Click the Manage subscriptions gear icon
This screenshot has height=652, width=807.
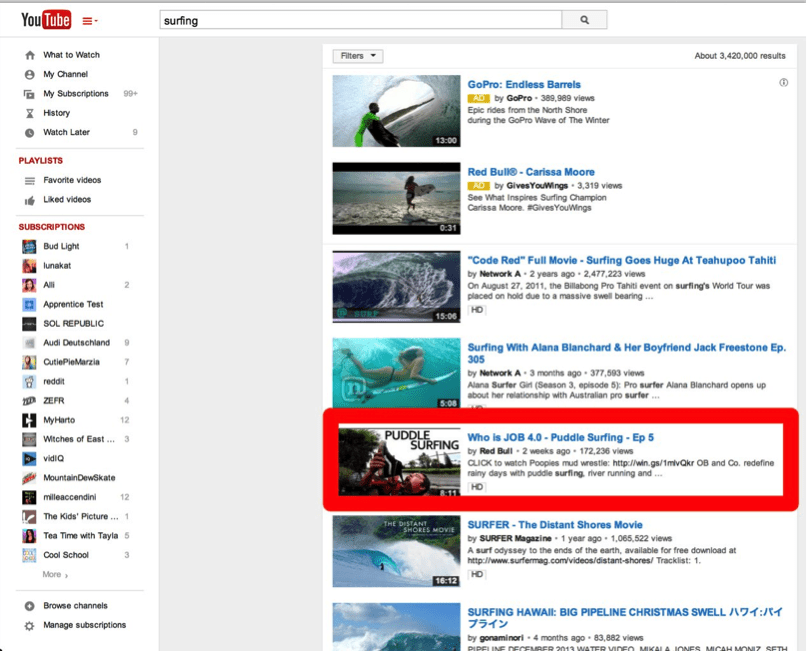[30, 626]
